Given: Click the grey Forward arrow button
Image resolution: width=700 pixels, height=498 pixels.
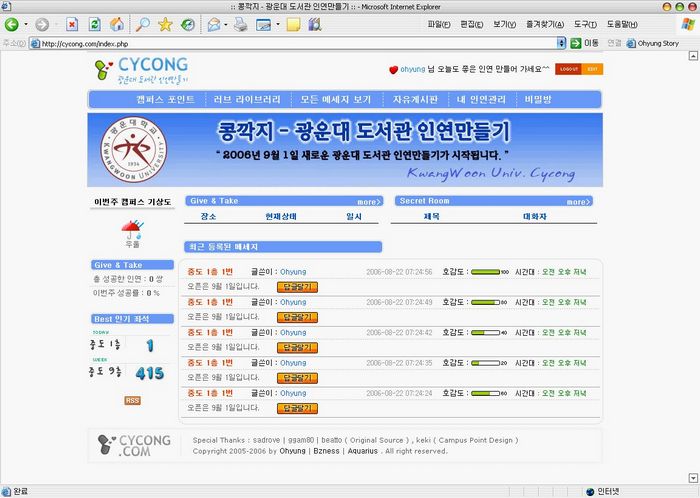Looking at the screenshot, I should (x=42, y=24).
